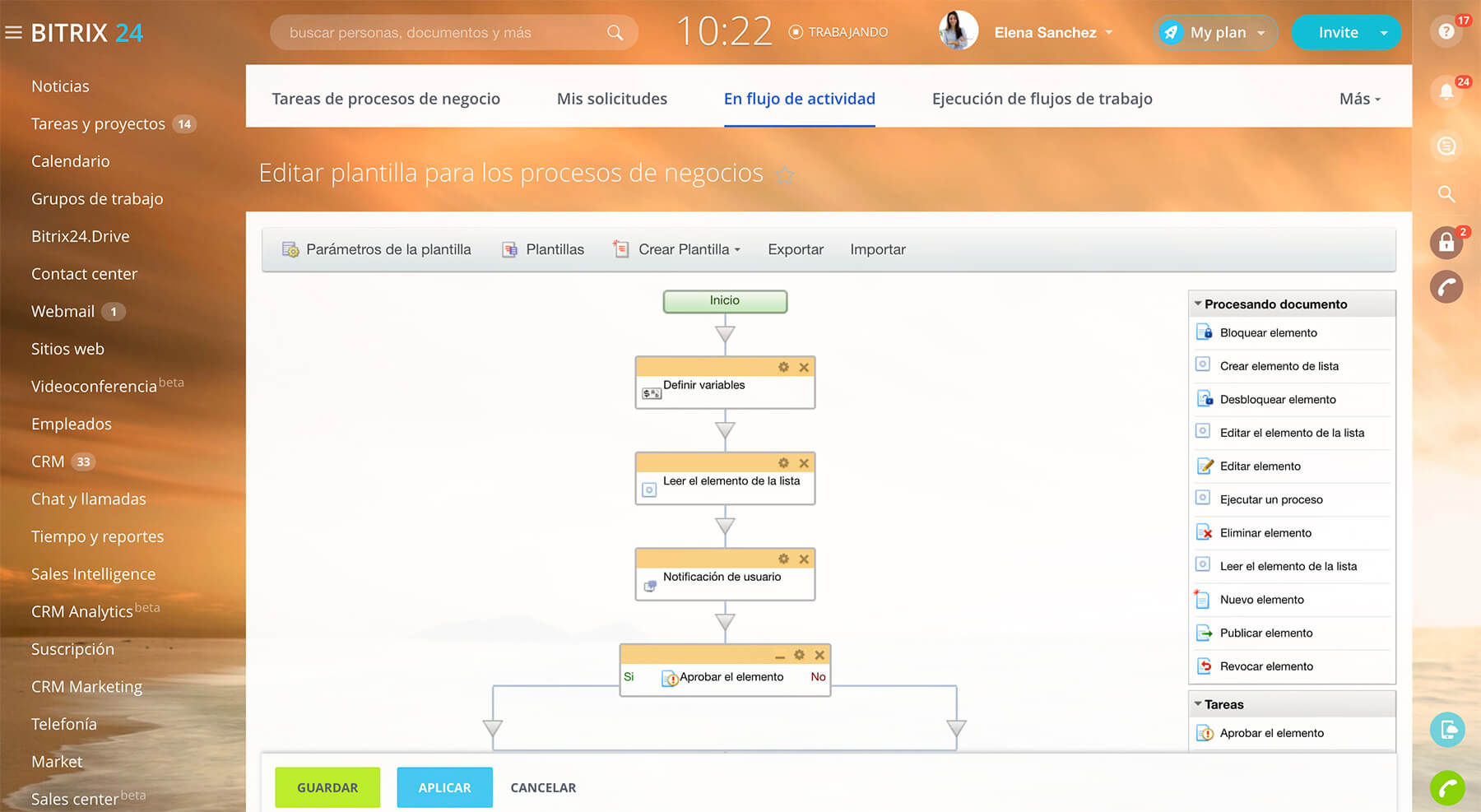Click the search magnifier in right sidebar
The width and height of the screenshot is (1481, 812).
(1446, 194)
